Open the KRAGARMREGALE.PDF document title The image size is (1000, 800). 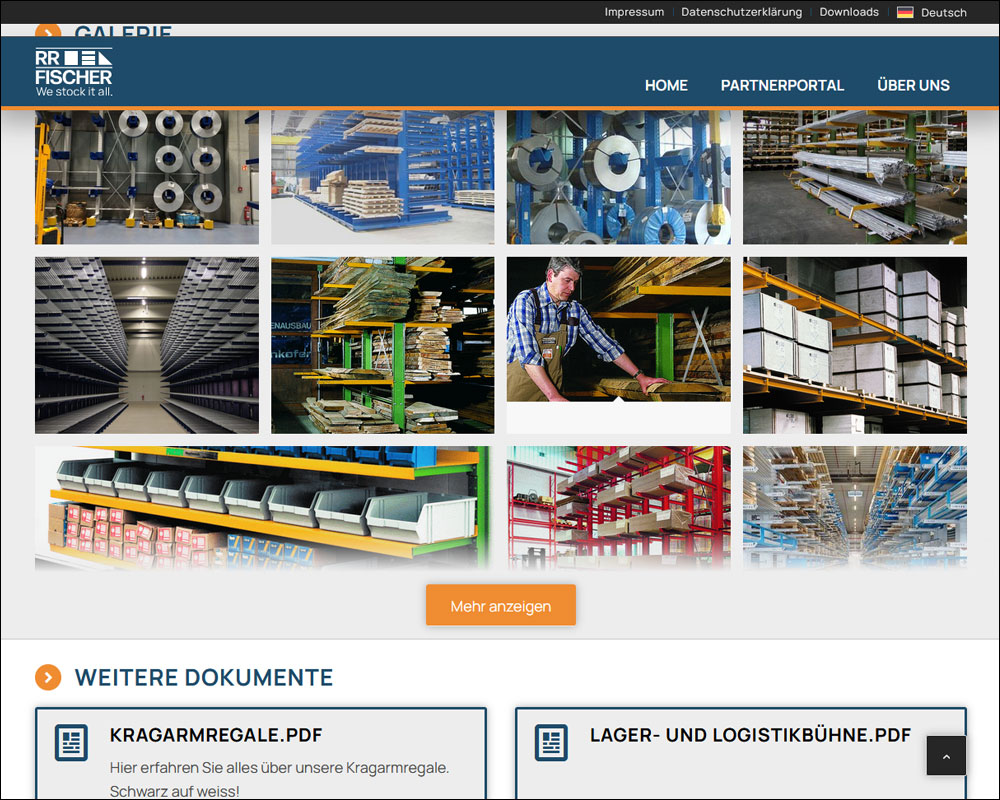(216, 735)
